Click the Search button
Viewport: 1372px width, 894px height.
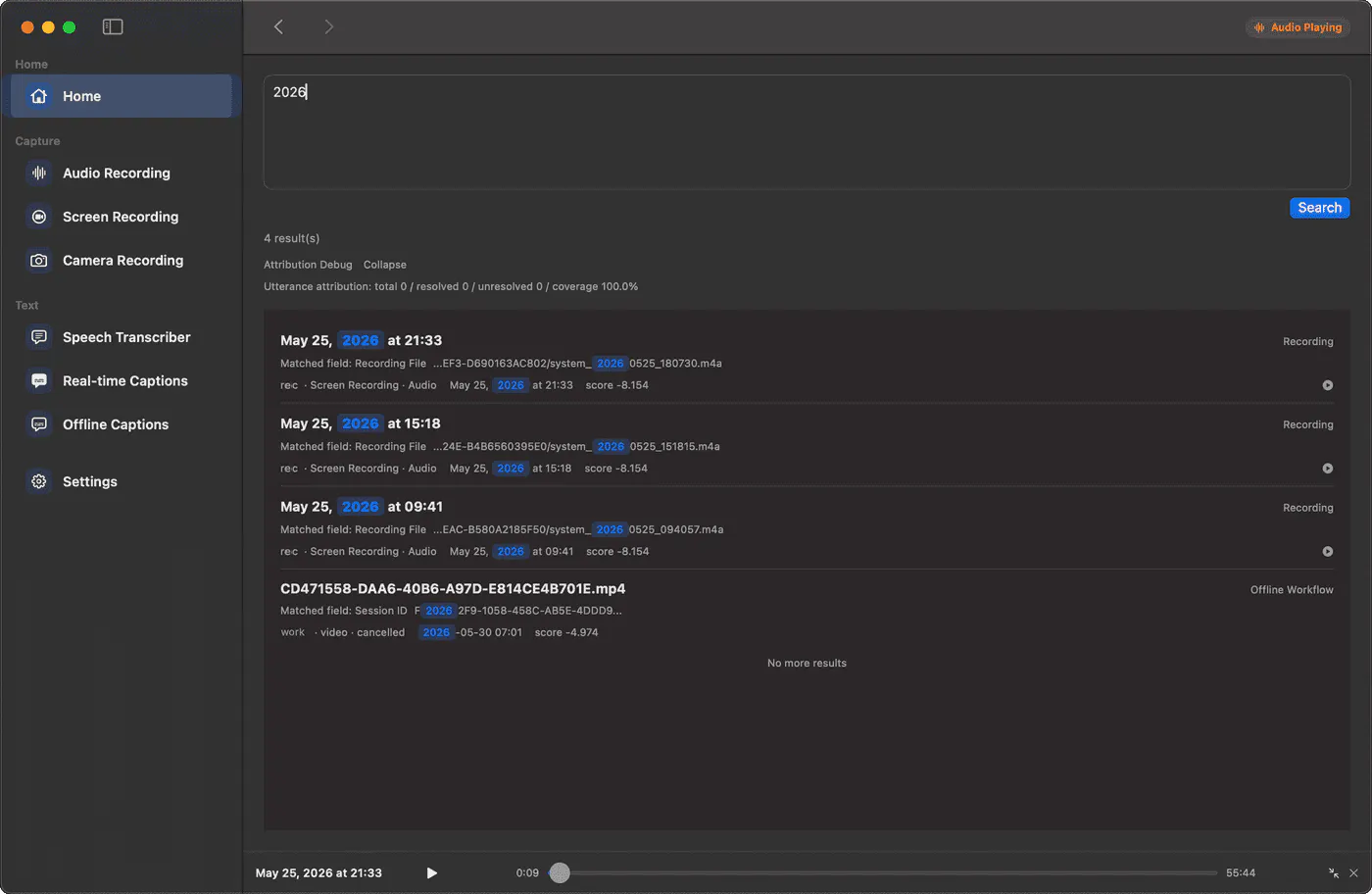click(x=1319, y=208)
